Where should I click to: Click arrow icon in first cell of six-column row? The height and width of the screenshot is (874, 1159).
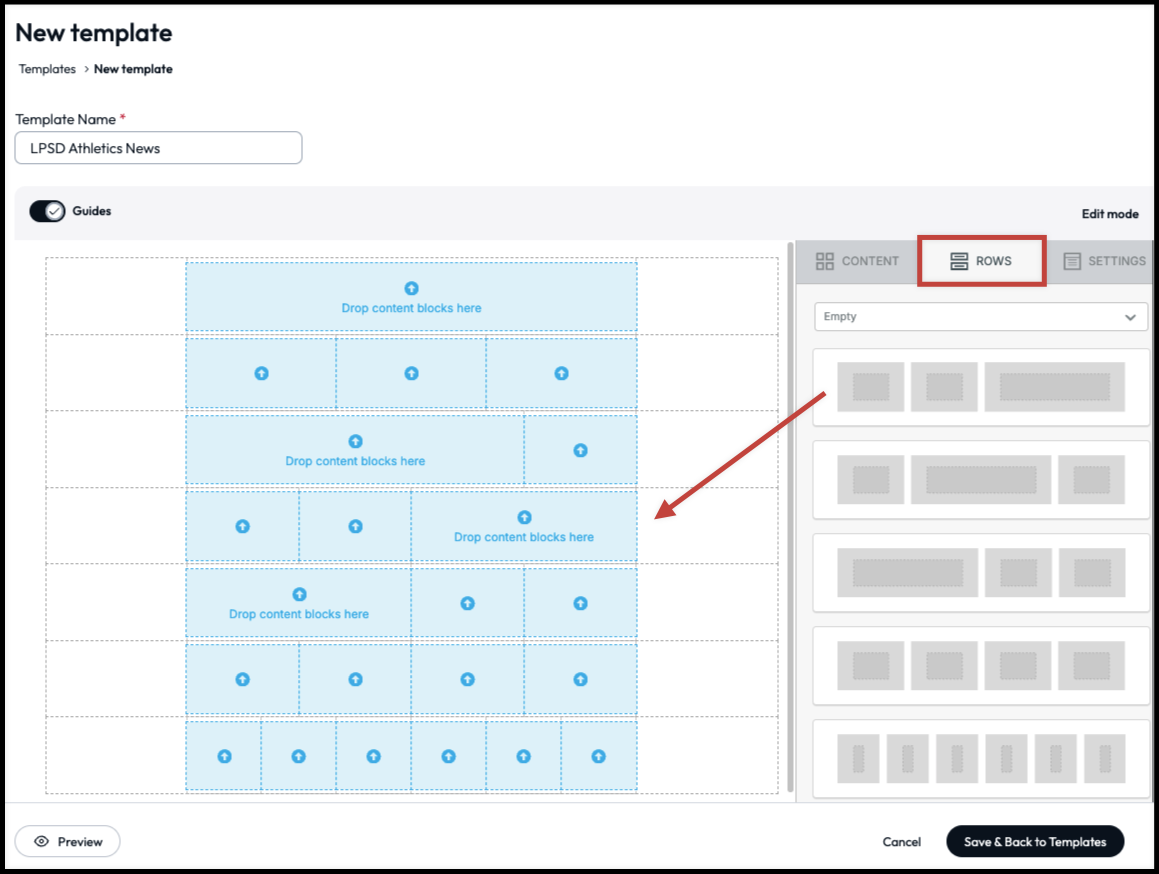pos(224,756)
